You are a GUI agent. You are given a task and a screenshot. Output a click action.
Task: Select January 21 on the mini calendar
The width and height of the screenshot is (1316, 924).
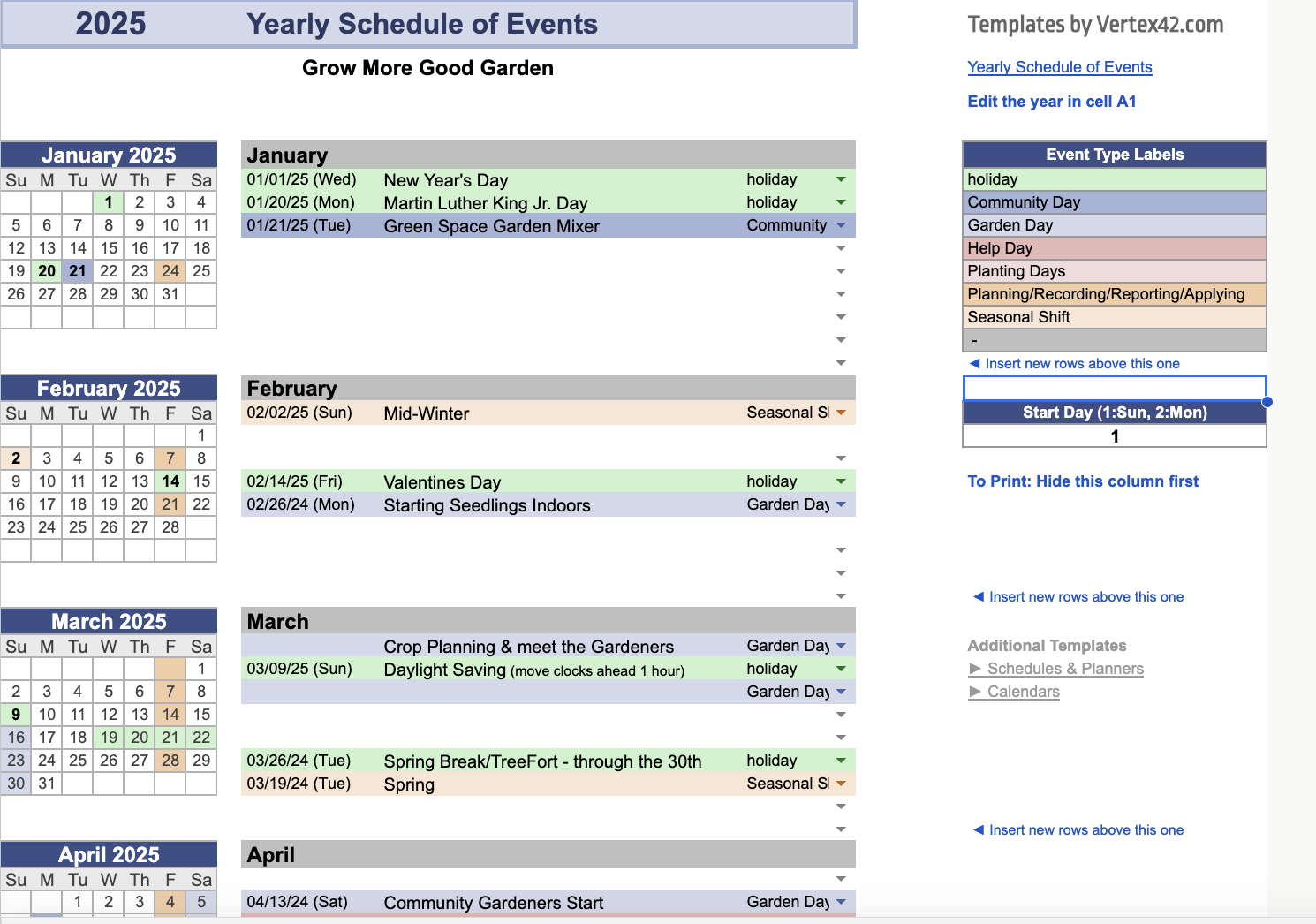click(x=77, y=271)
